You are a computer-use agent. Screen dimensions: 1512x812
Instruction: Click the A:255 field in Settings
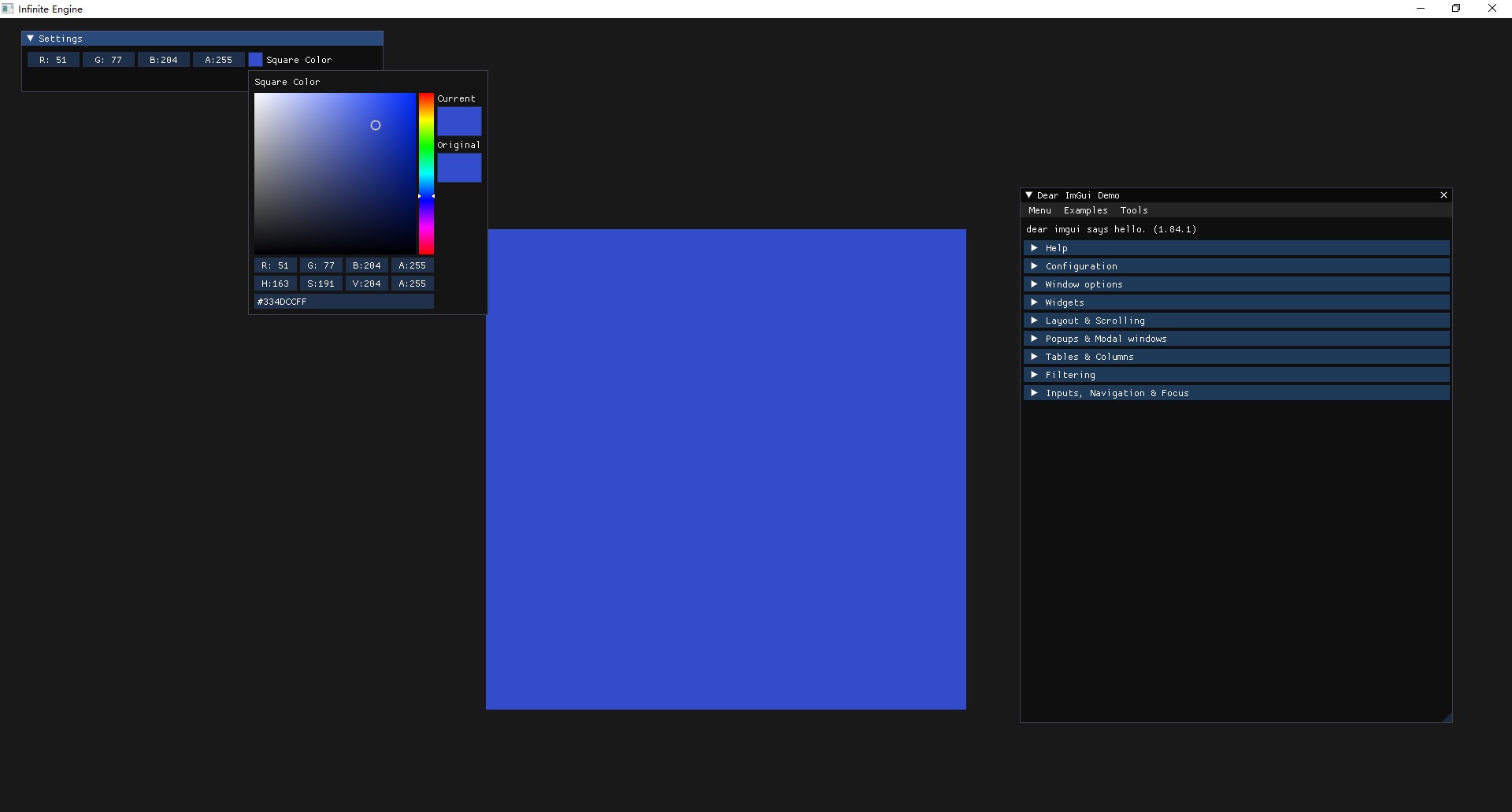219,60
